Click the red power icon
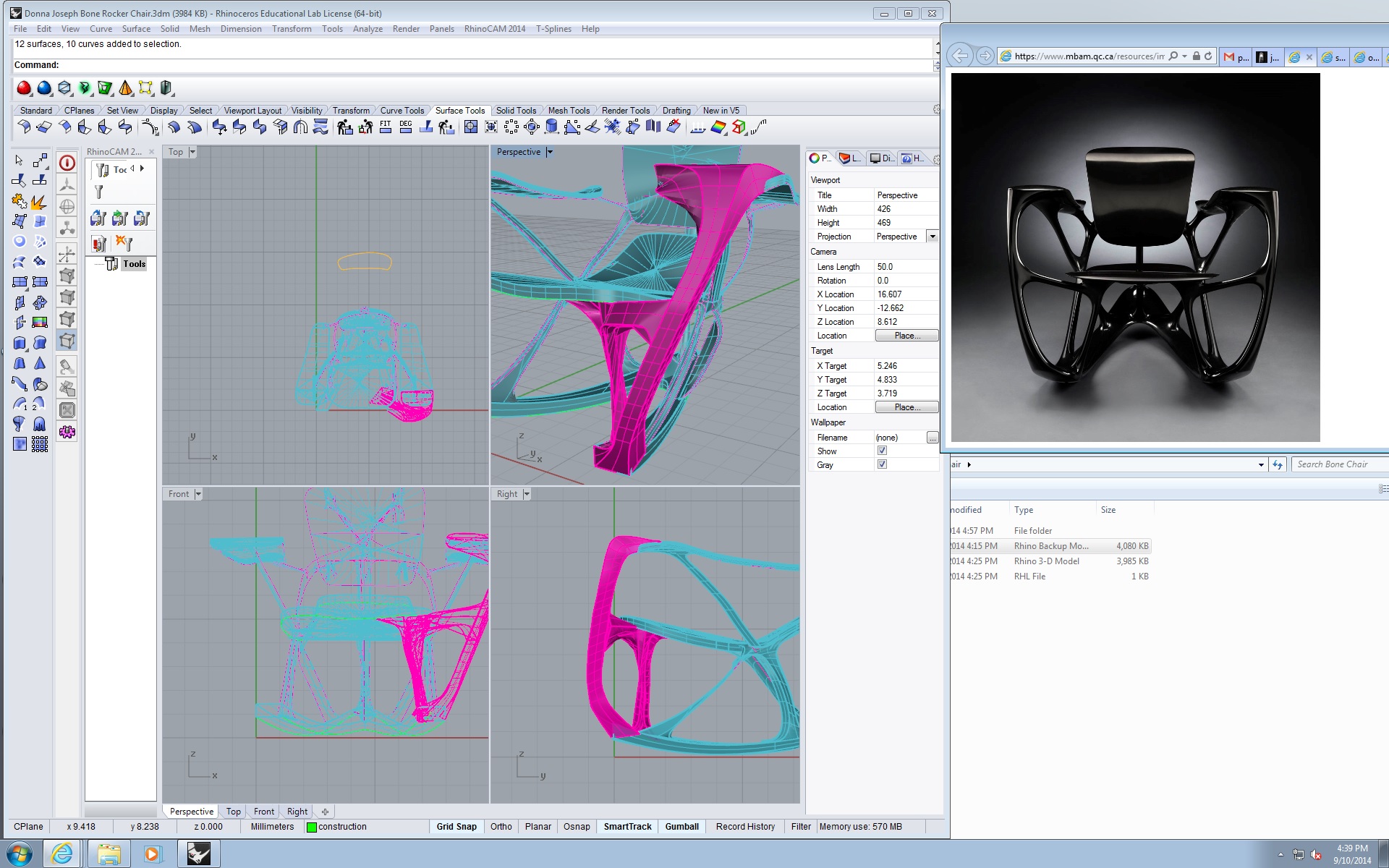This screenshot has width=1389, height=868. [x=67, y=163]
